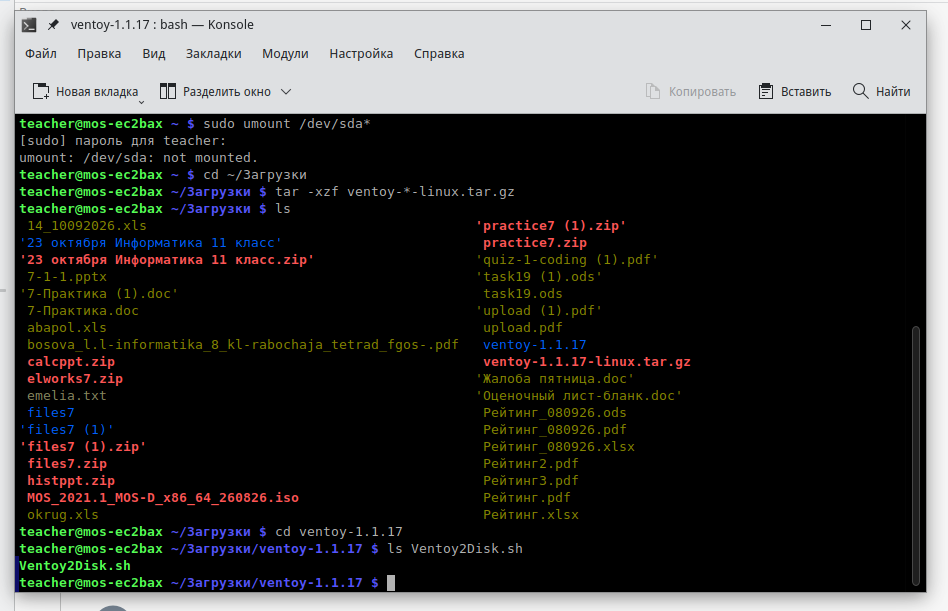Click 'quiz-1-coding (1).pdf' in listing
948x611 pixels.
coord(567,260)
